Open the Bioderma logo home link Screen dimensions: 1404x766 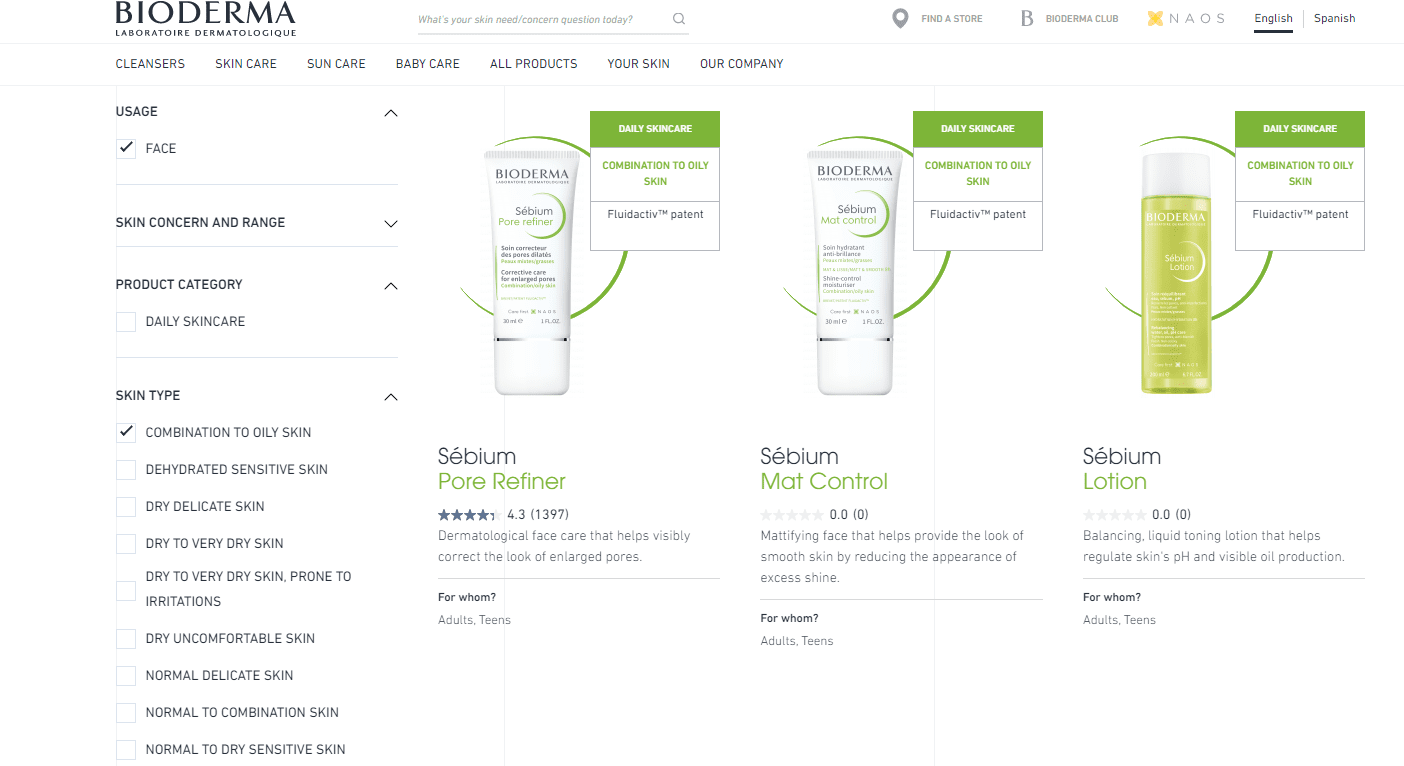[206, 18]
